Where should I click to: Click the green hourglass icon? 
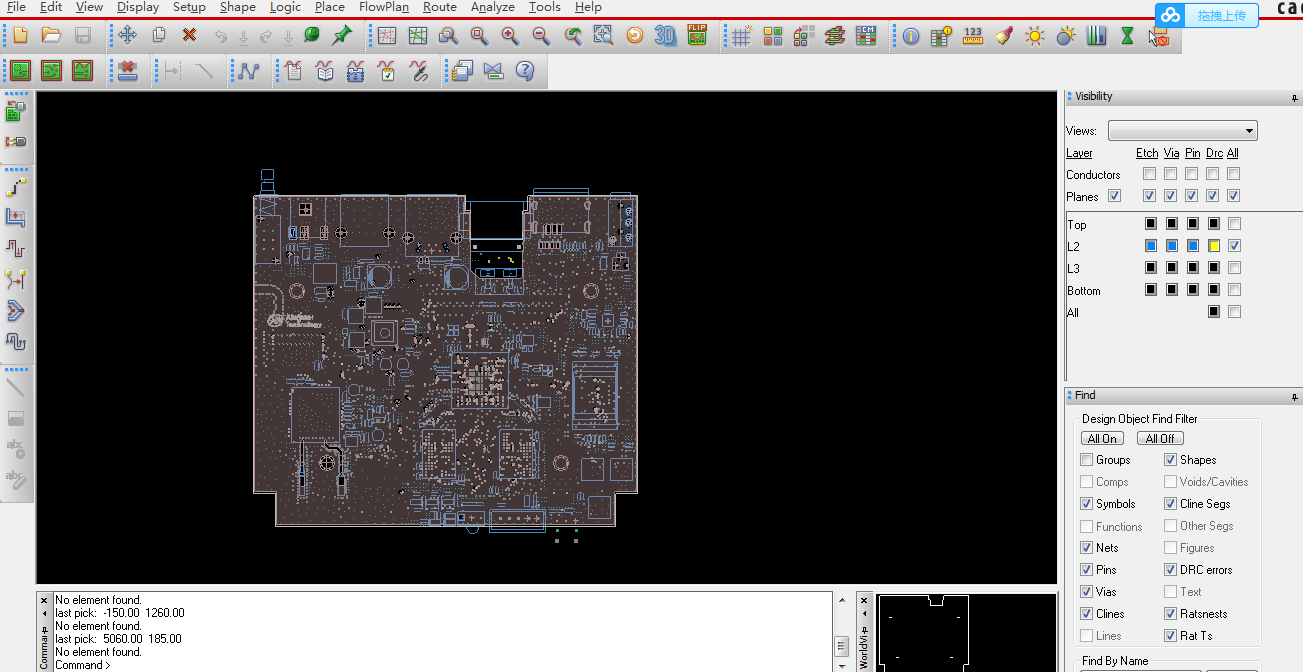click(x=1127, y=36)
